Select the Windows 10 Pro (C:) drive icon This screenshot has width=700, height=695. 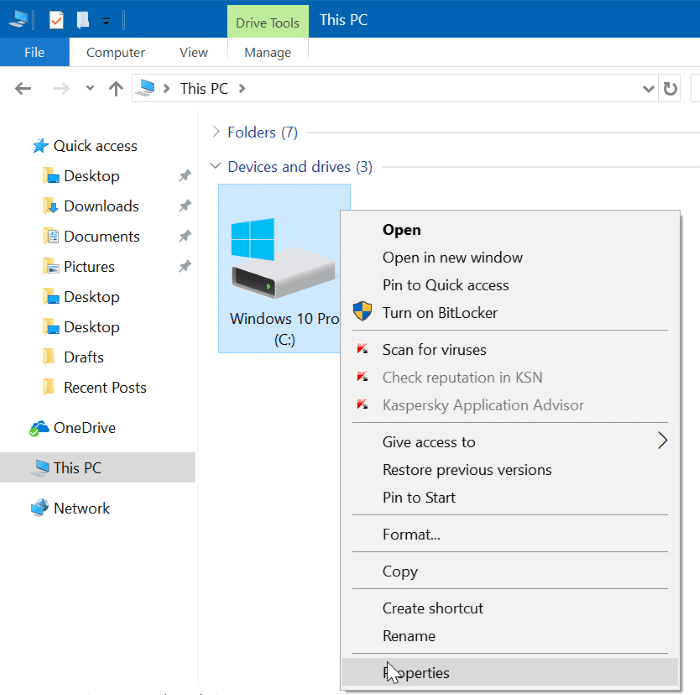283,259
